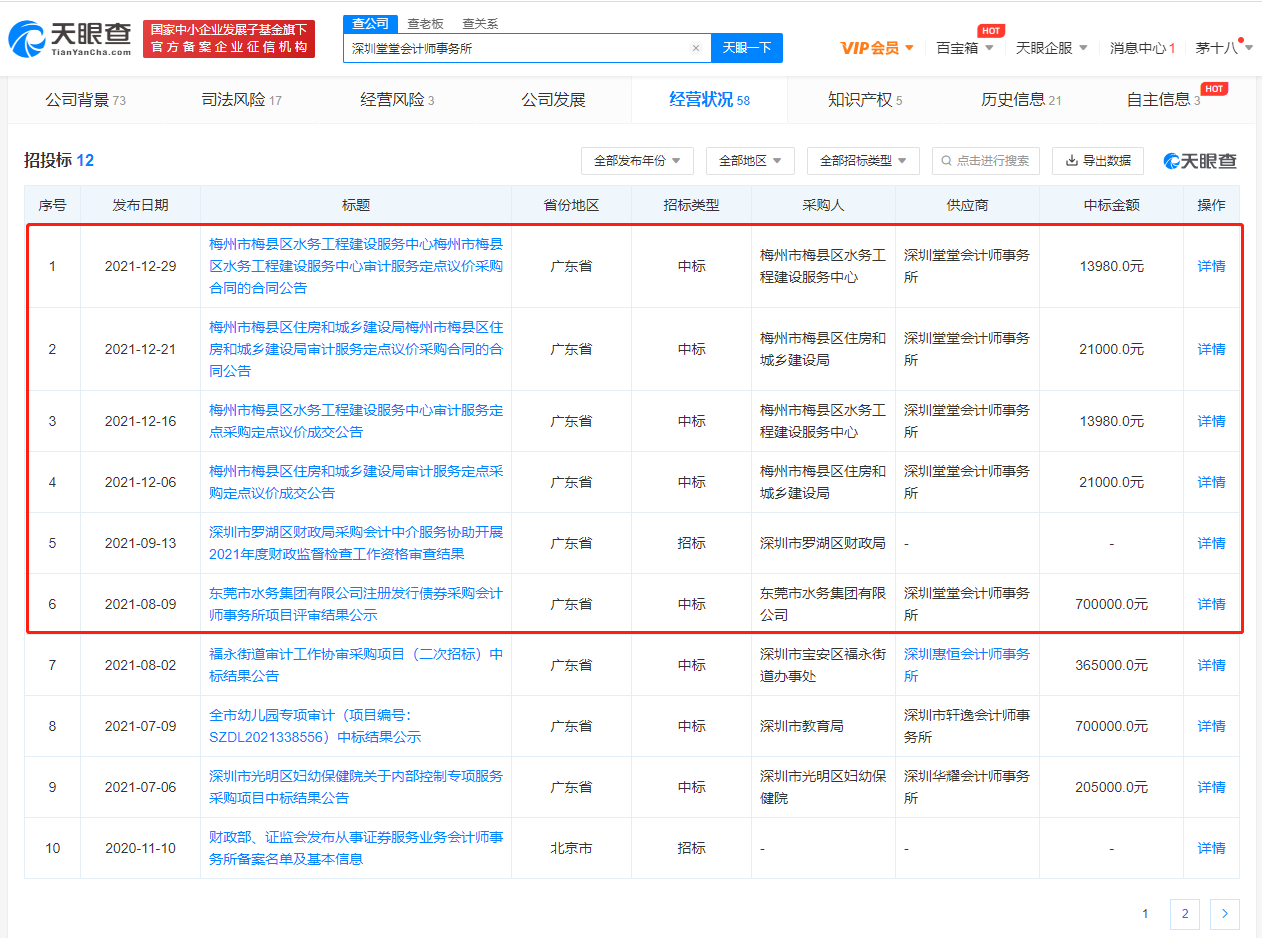
Task: Click the 点击进行搜索 bidding search box
Action: (x=986, y=161)
